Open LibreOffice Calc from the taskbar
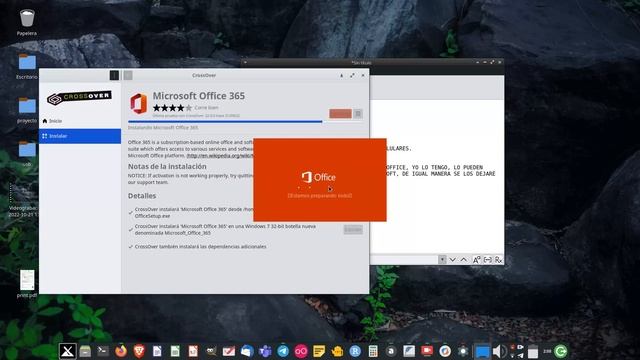Image resolution: width=640 pixels, height=360 pixels. click(x=175, y=351)
